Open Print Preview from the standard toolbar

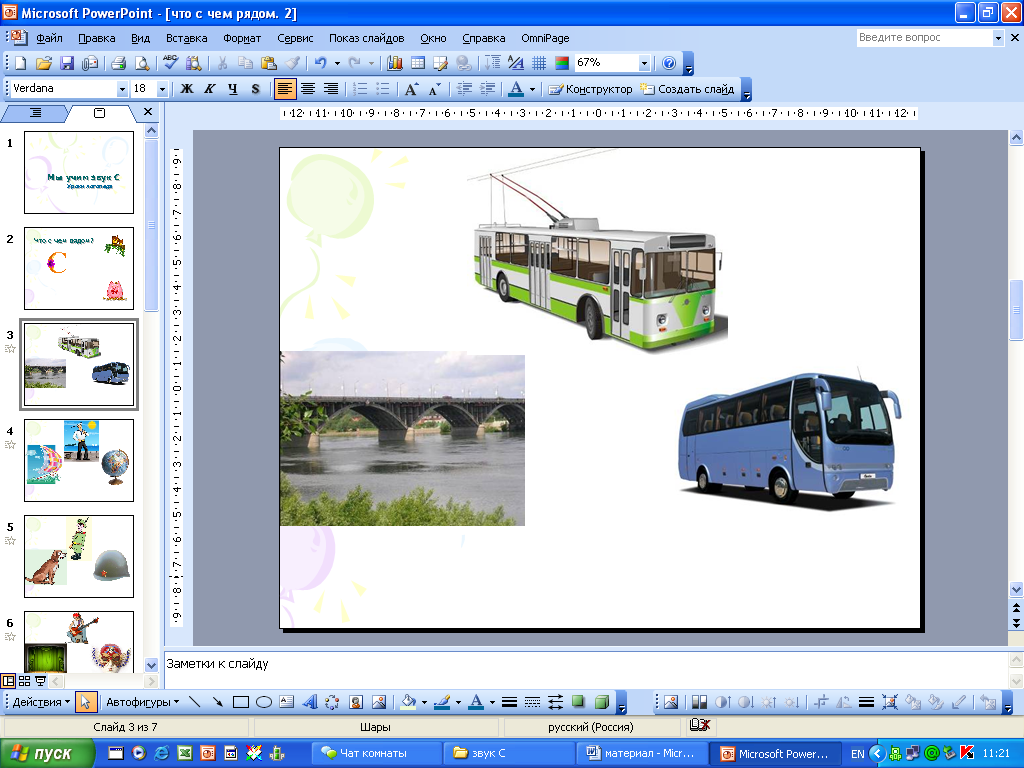click(x=141, y=63)
